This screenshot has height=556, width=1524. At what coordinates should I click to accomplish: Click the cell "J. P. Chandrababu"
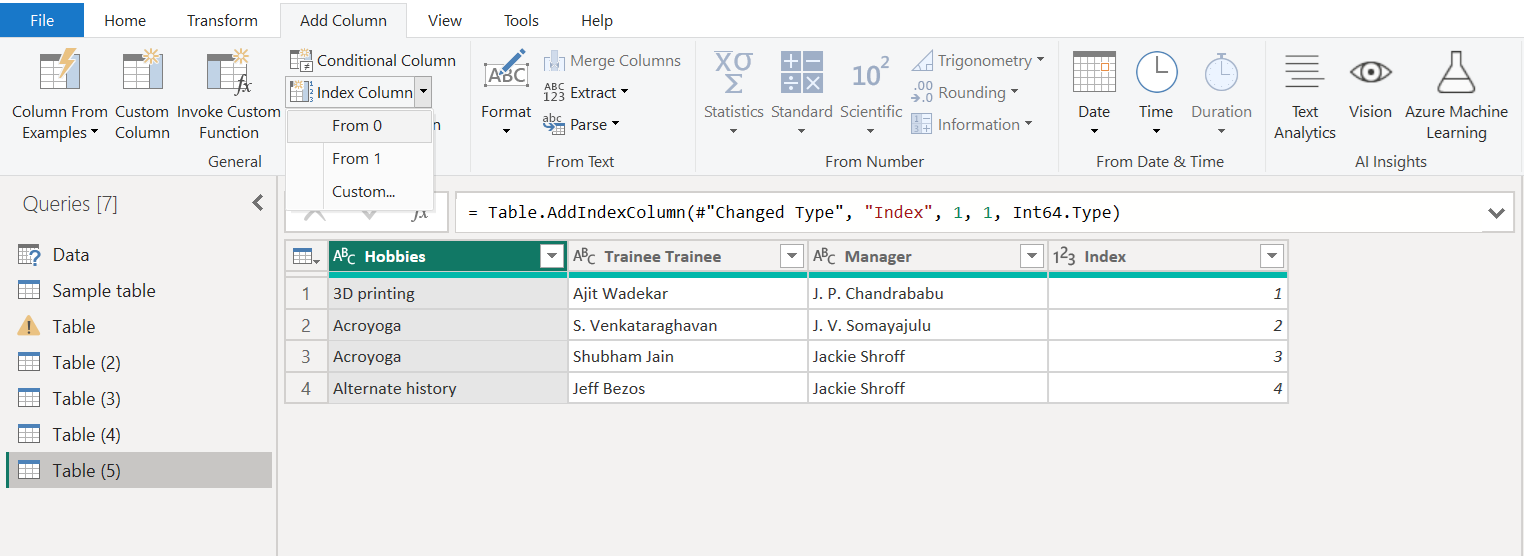point(928,294)
